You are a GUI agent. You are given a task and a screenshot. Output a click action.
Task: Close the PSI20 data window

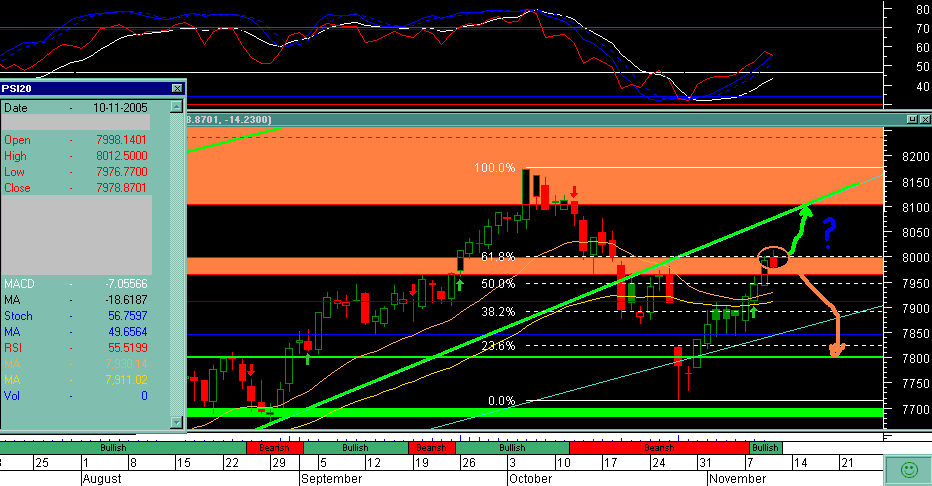point(177,89)
